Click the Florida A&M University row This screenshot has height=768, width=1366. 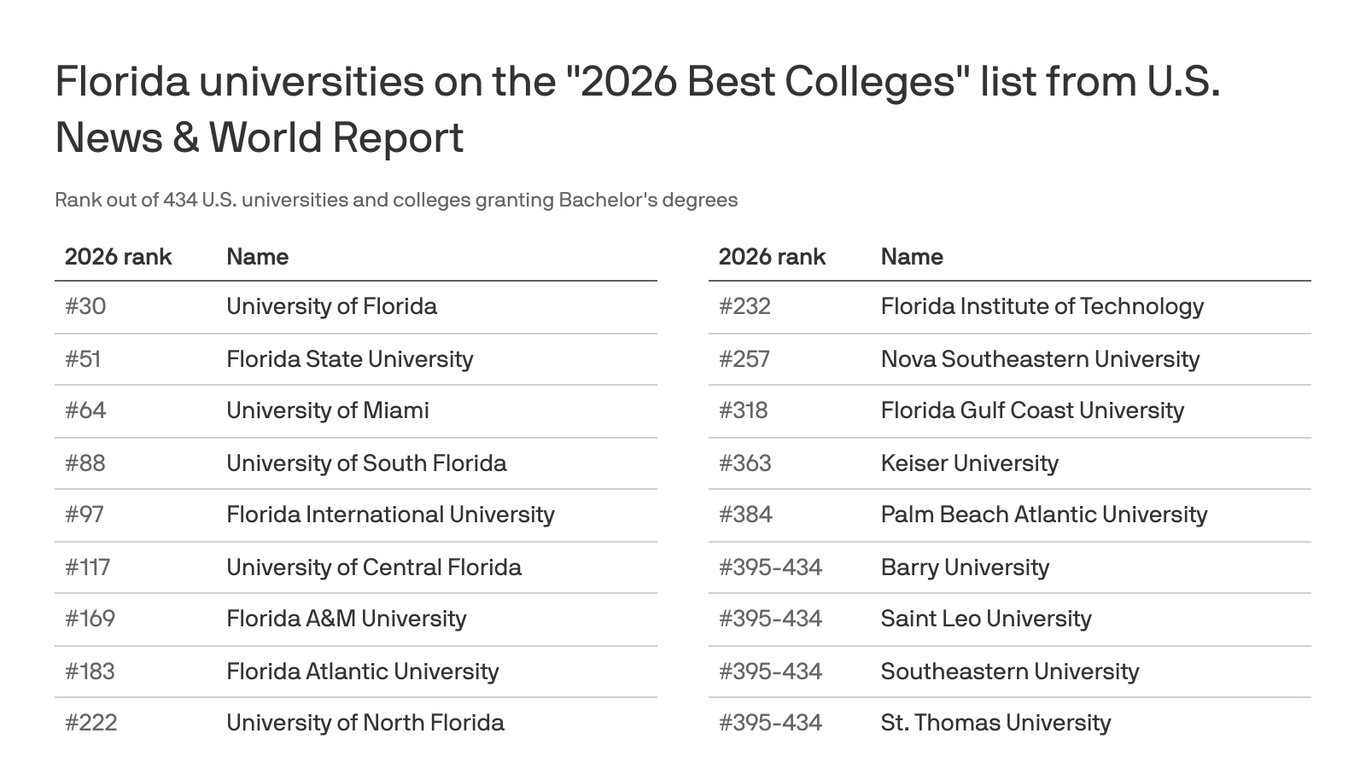(346, 618)
